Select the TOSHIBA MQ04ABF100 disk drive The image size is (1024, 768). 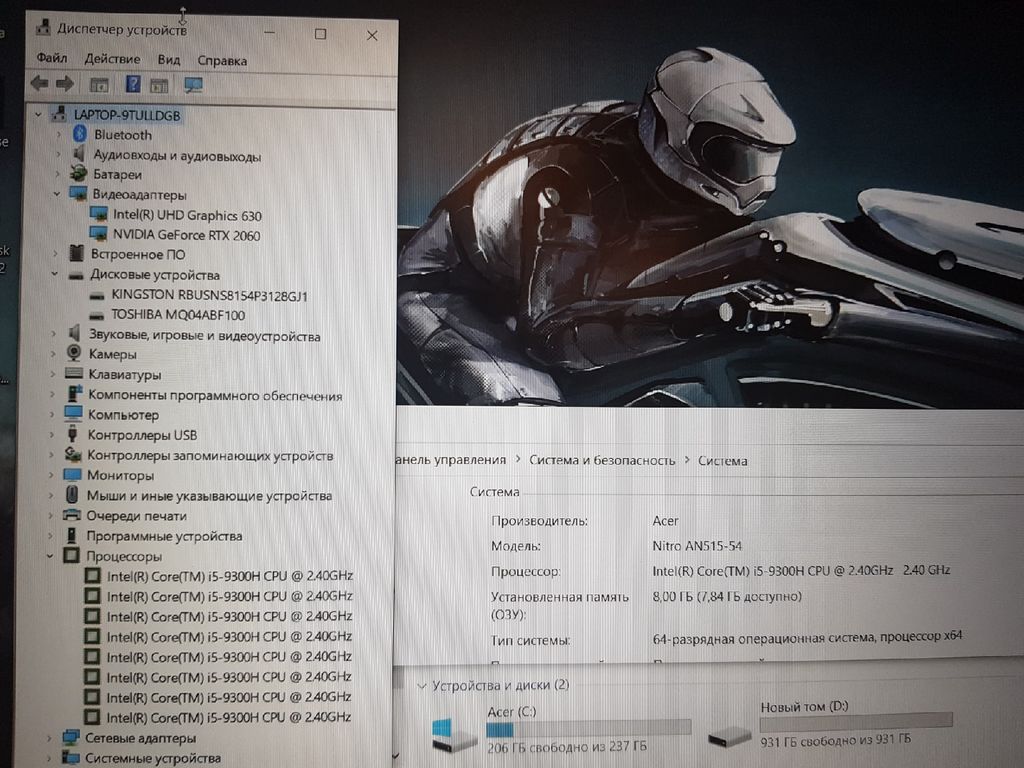tap(178, 314)
